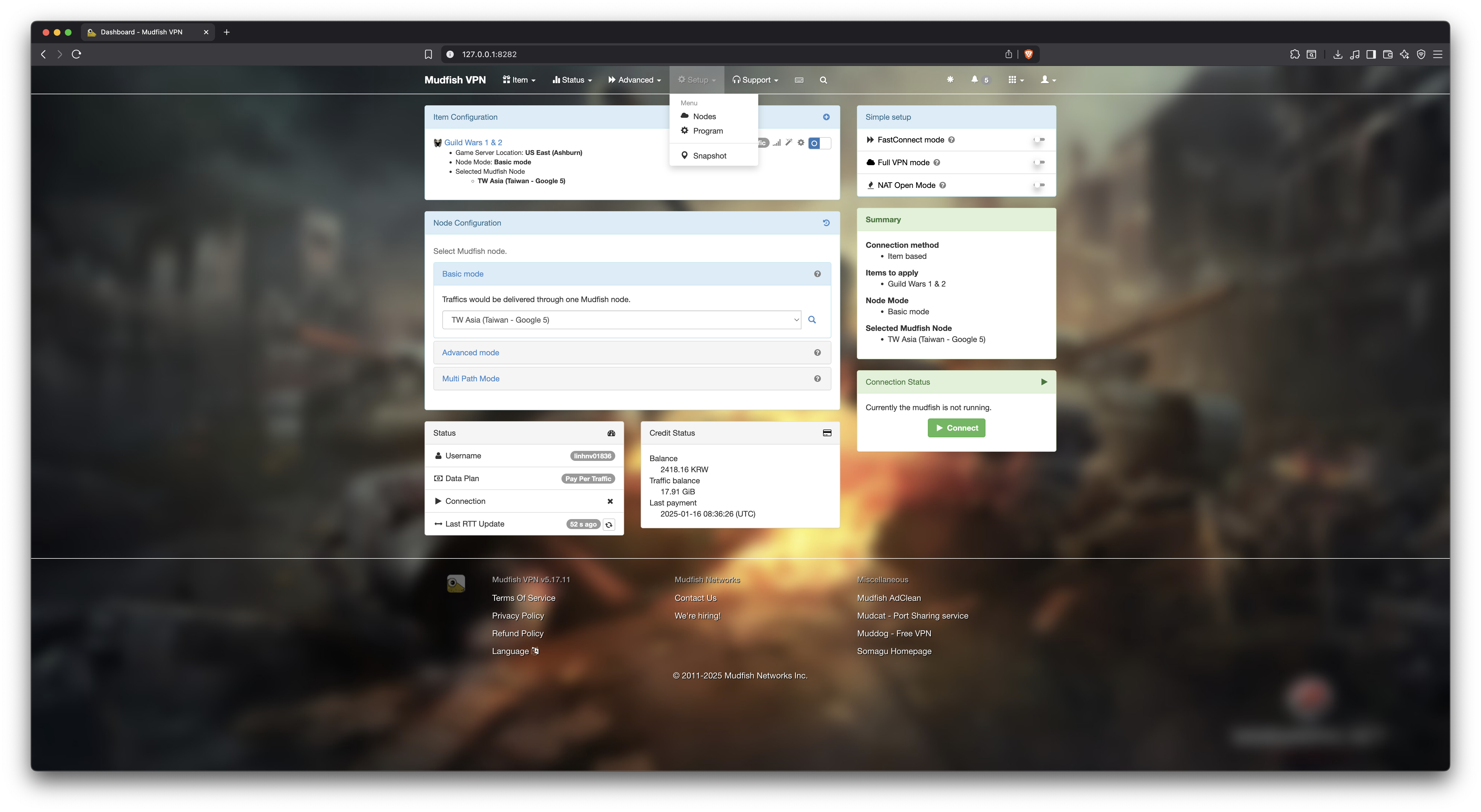
Task: Open the Brave wallet icon
Action: point(1387,54)
